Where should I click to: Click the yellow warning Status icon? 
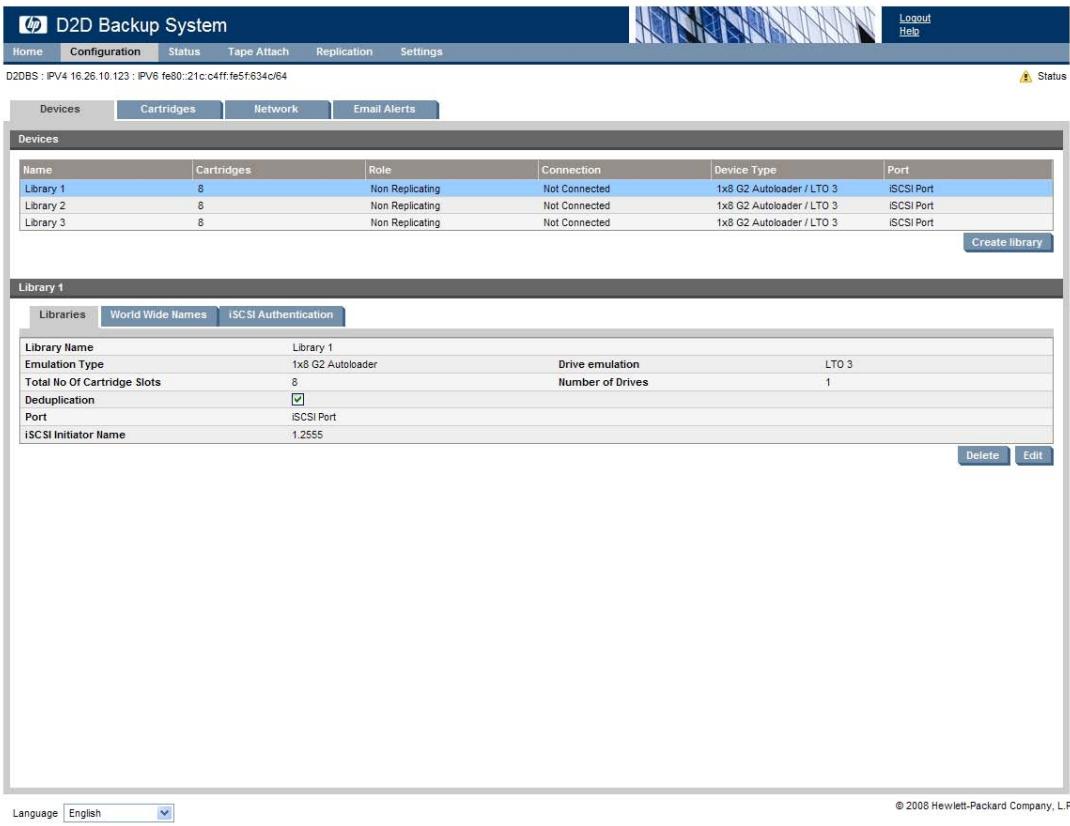pos(1025,76)
